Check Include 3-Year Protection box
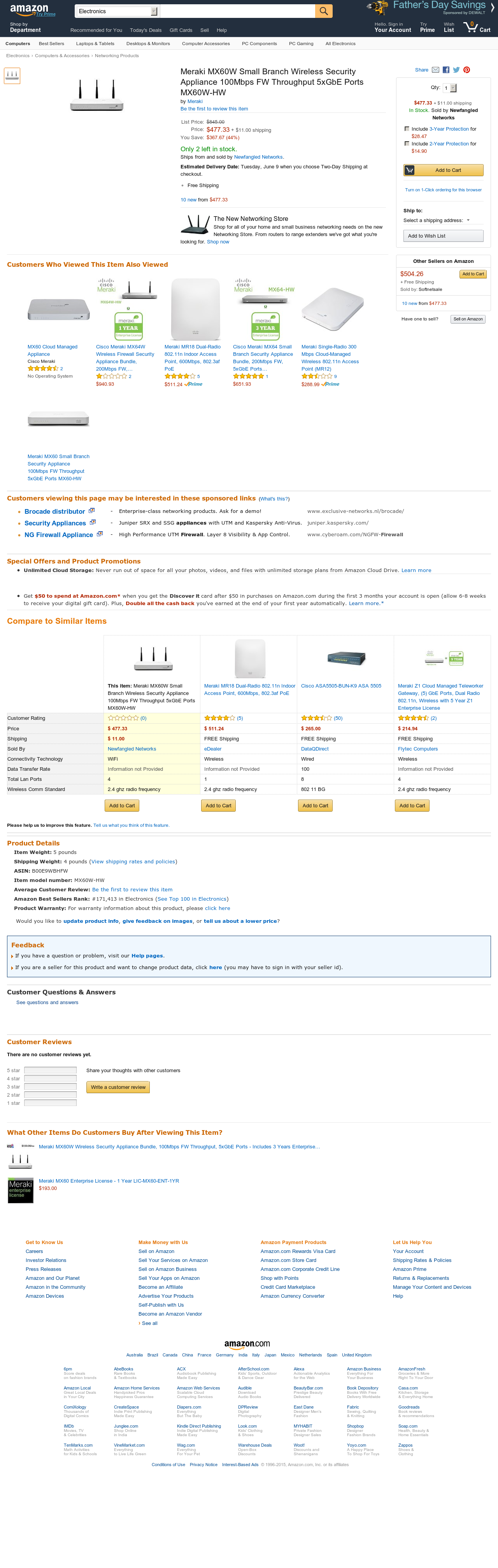This screenshot has width=498, height=1568. (407, 129)
